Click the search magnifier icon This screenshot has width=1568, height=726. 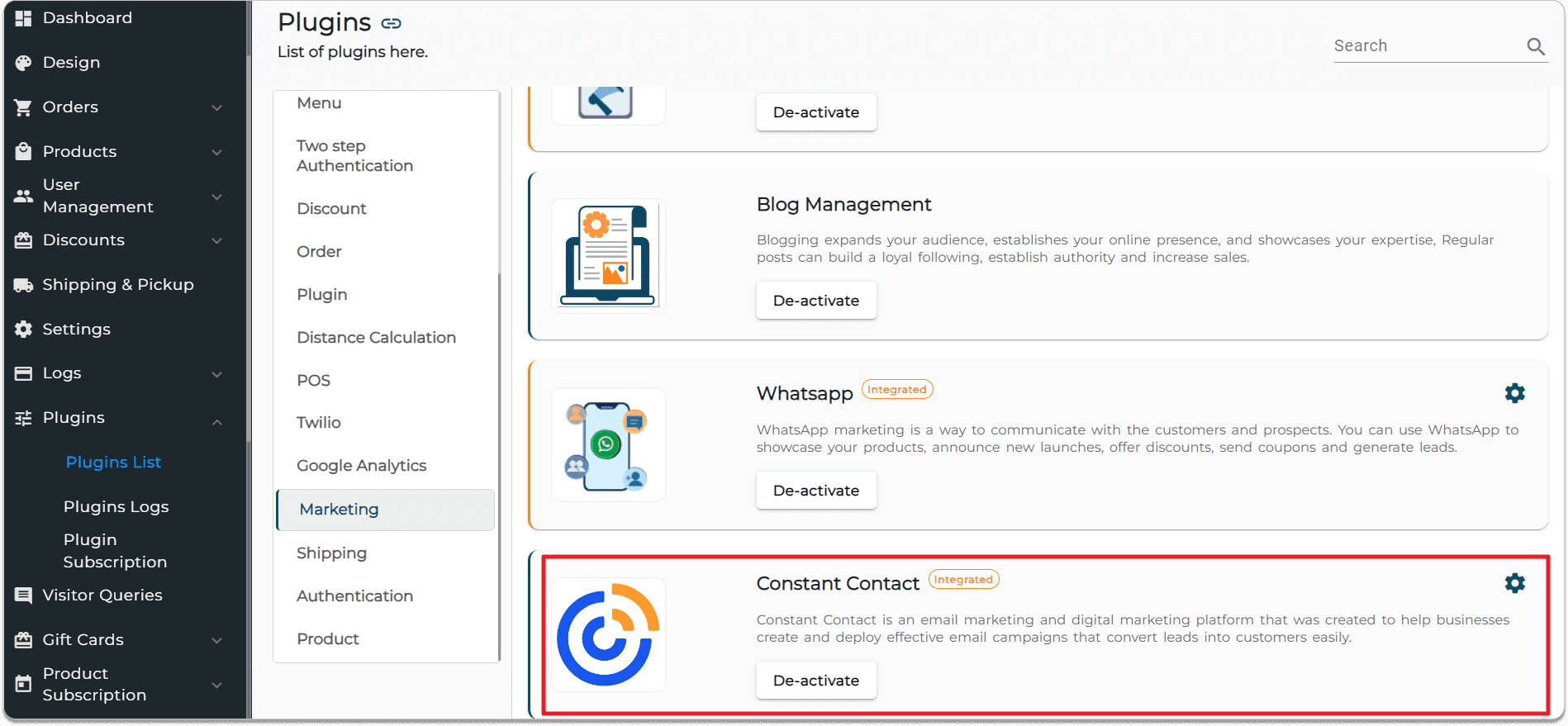point(1535,47)
